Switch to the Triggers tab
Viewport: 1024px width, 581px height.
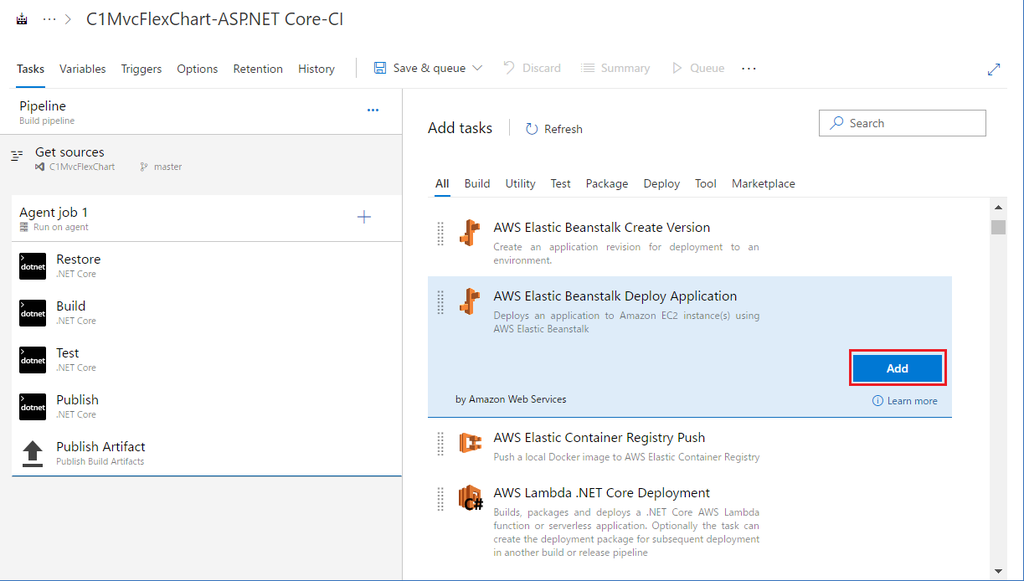pyautogui.click(x=141, y=69)
